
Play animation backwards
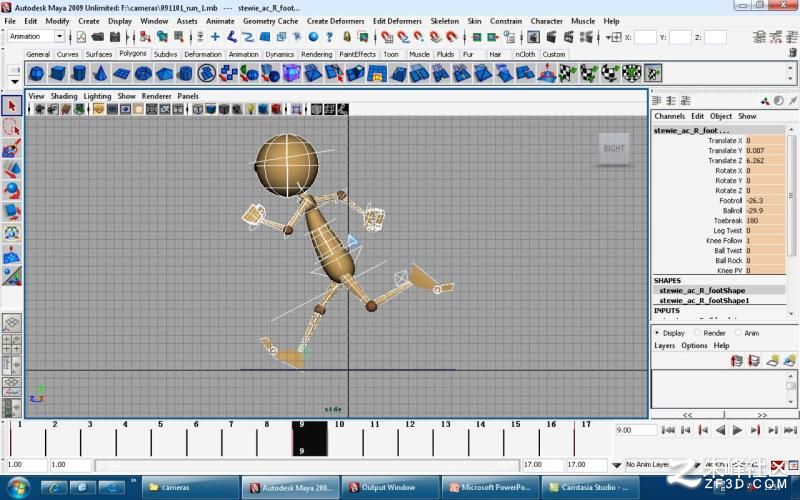720,430
